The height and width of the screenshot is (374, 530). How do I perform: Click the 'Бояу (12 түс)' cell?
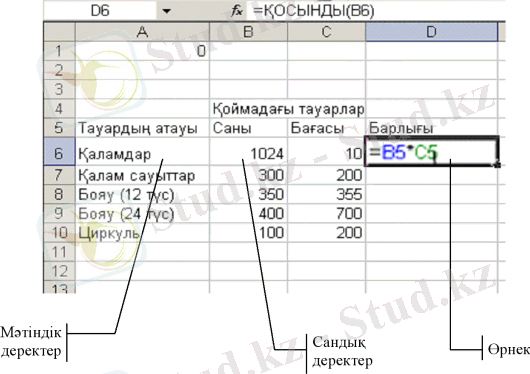point(142,194)
